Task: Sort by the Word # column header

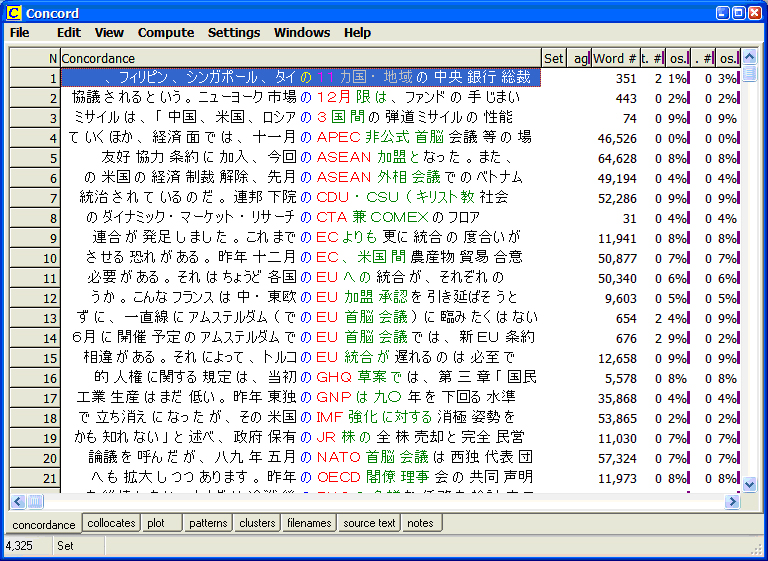Action: pyautogui.click(x=614, y=59)
